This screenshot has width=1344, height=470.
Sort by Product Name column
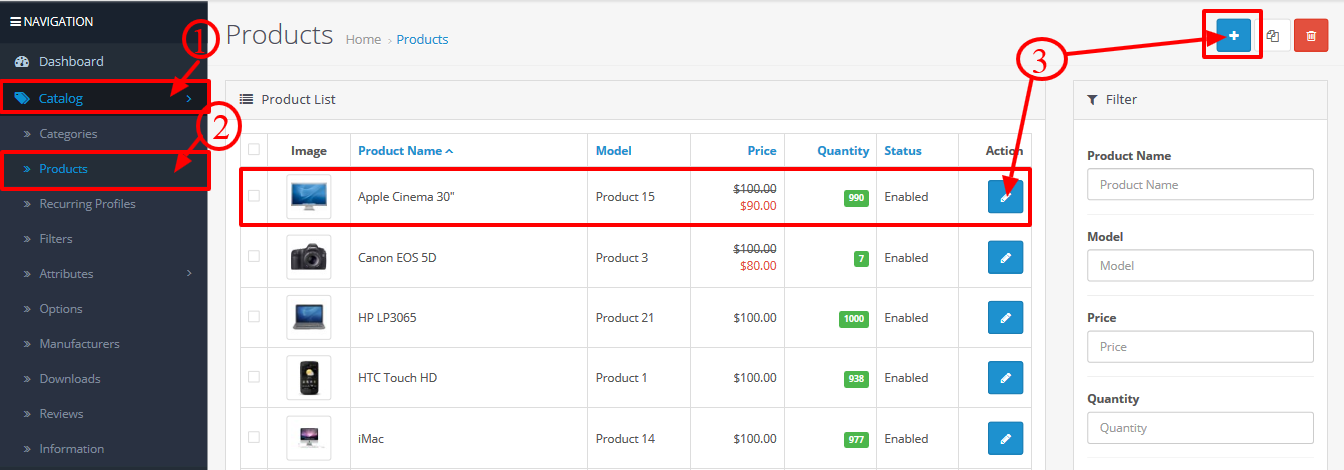[x=405, y=151]
